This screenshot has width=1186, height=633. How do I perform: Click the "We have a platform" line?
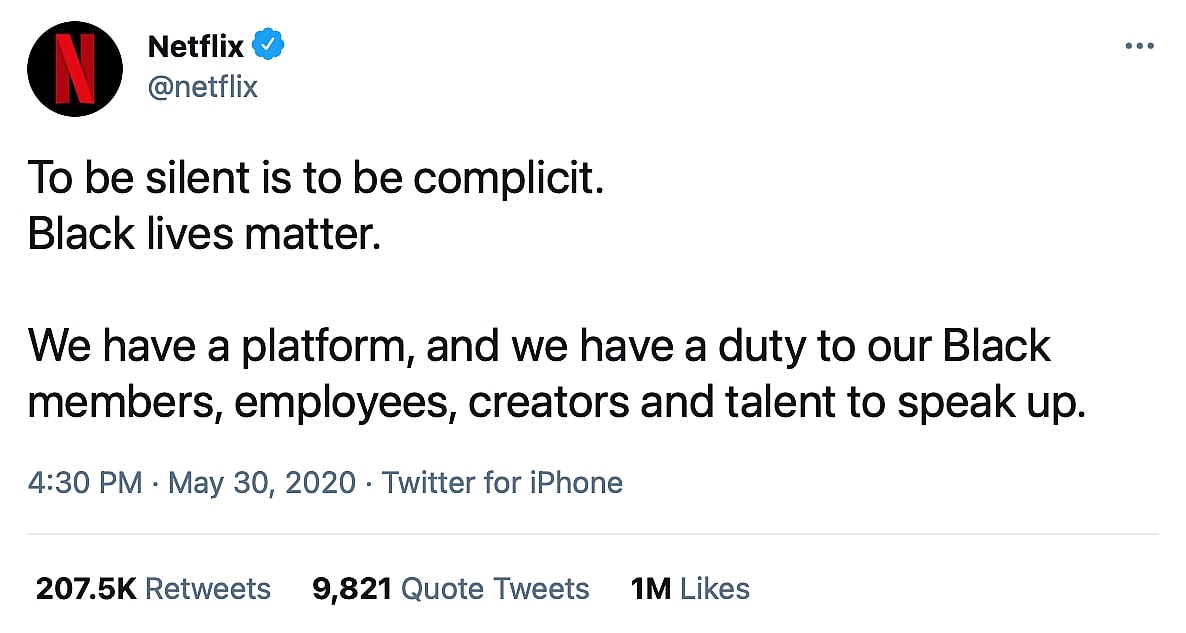click(x=538, y=346)
